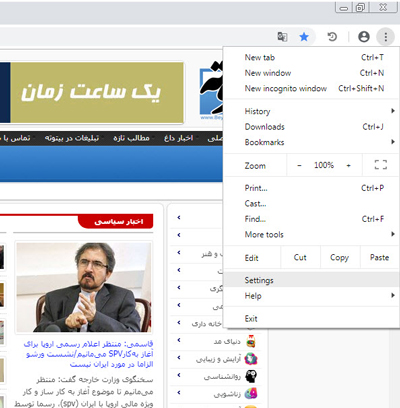
Task: Expand the Bookmarks submenu
Action: pos(311,142)
